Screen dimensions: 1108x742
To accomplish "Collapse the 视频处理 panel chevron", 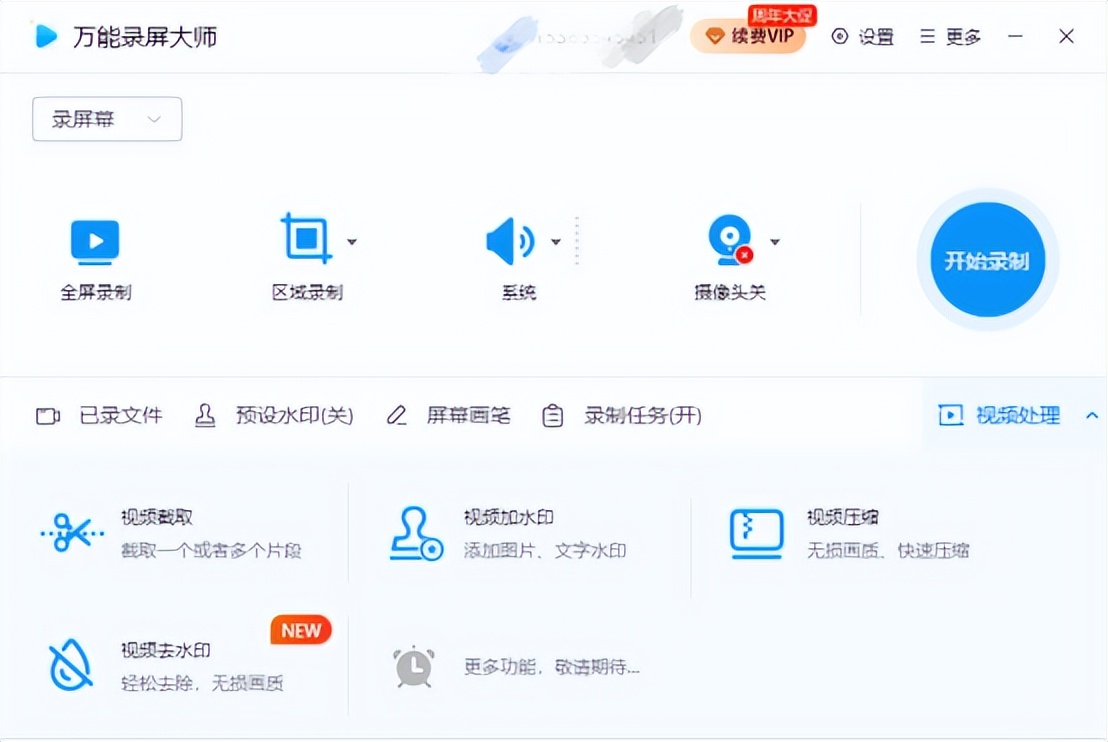I will (x=1093, y=414).
